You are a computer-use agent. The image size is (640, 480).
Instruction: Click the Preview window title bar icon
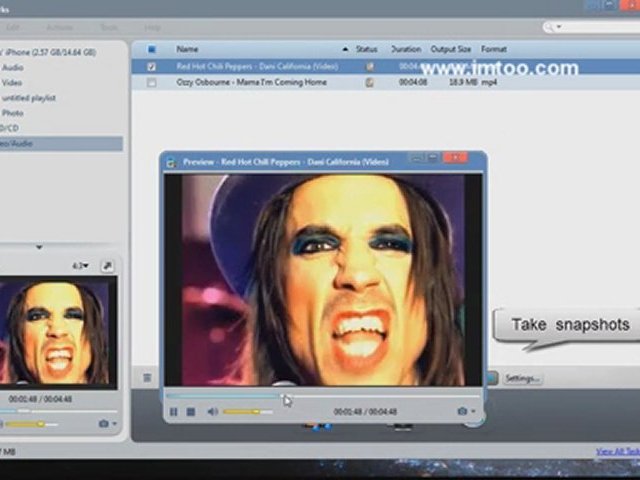[x=171, y=161]
